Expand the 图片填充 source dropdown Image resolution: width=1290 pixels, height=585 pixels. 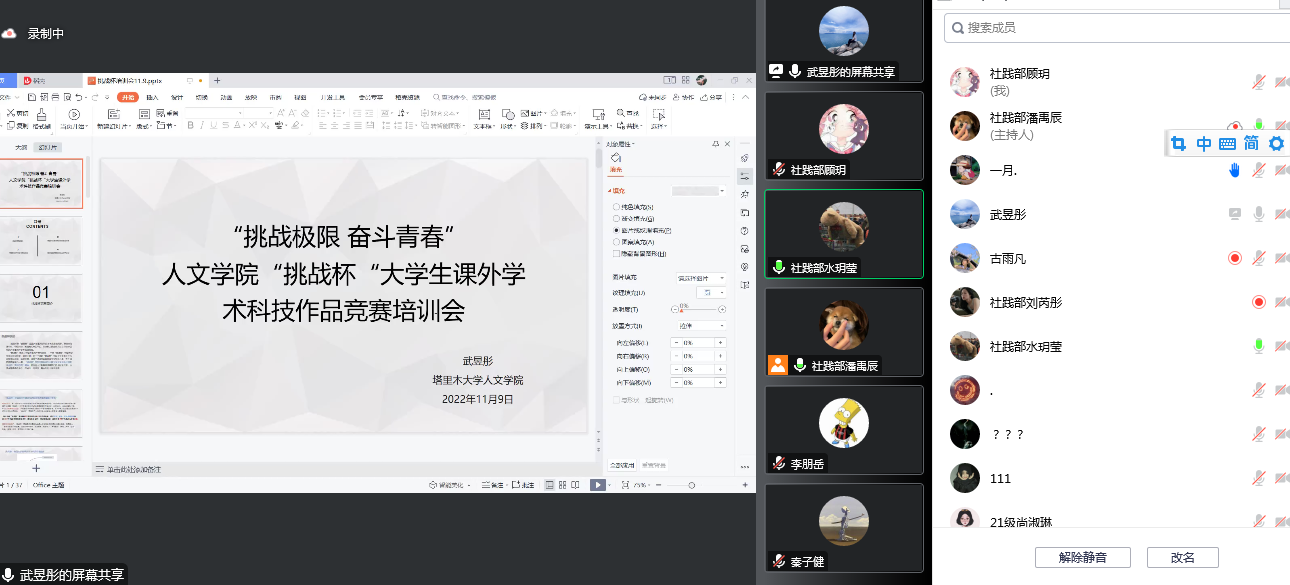700,277
